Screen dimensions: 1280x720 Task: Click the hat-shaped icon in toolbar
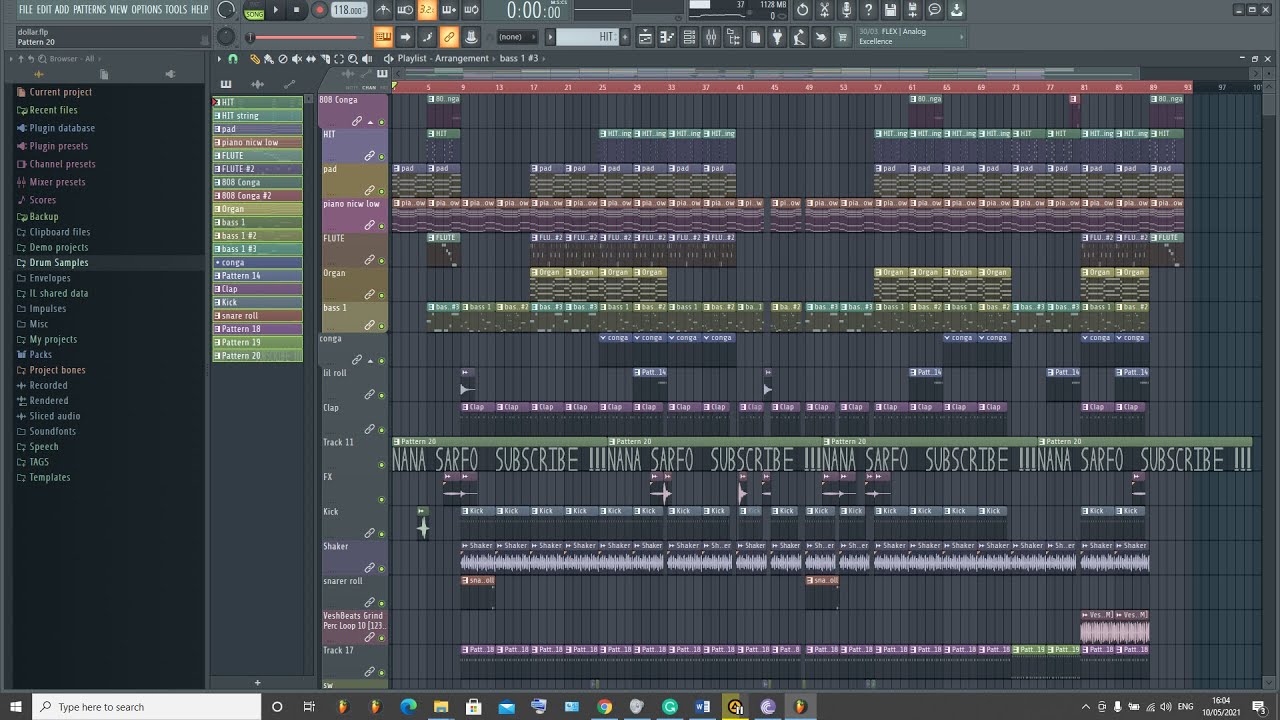coord(471,37)
